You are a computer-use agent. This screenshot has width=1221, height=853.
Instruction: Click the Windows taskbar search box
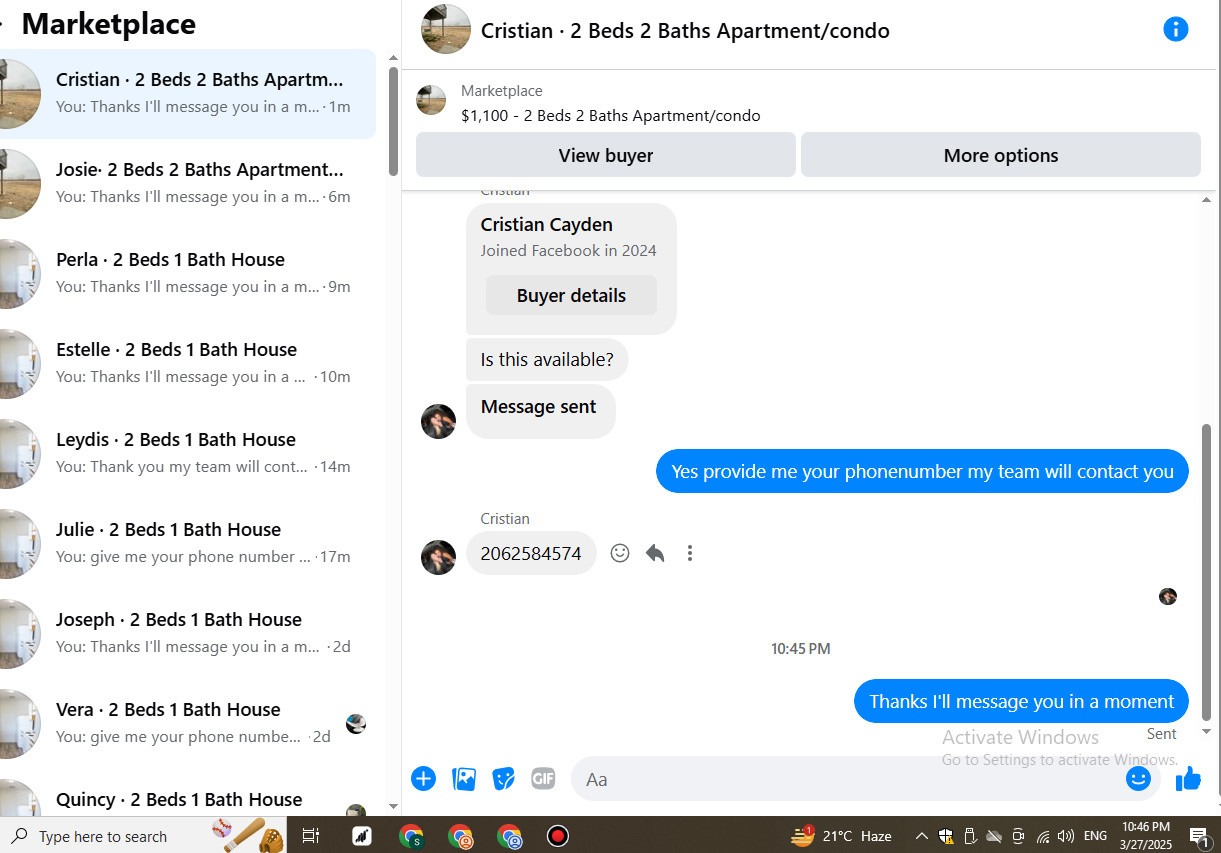coord(143,836)
